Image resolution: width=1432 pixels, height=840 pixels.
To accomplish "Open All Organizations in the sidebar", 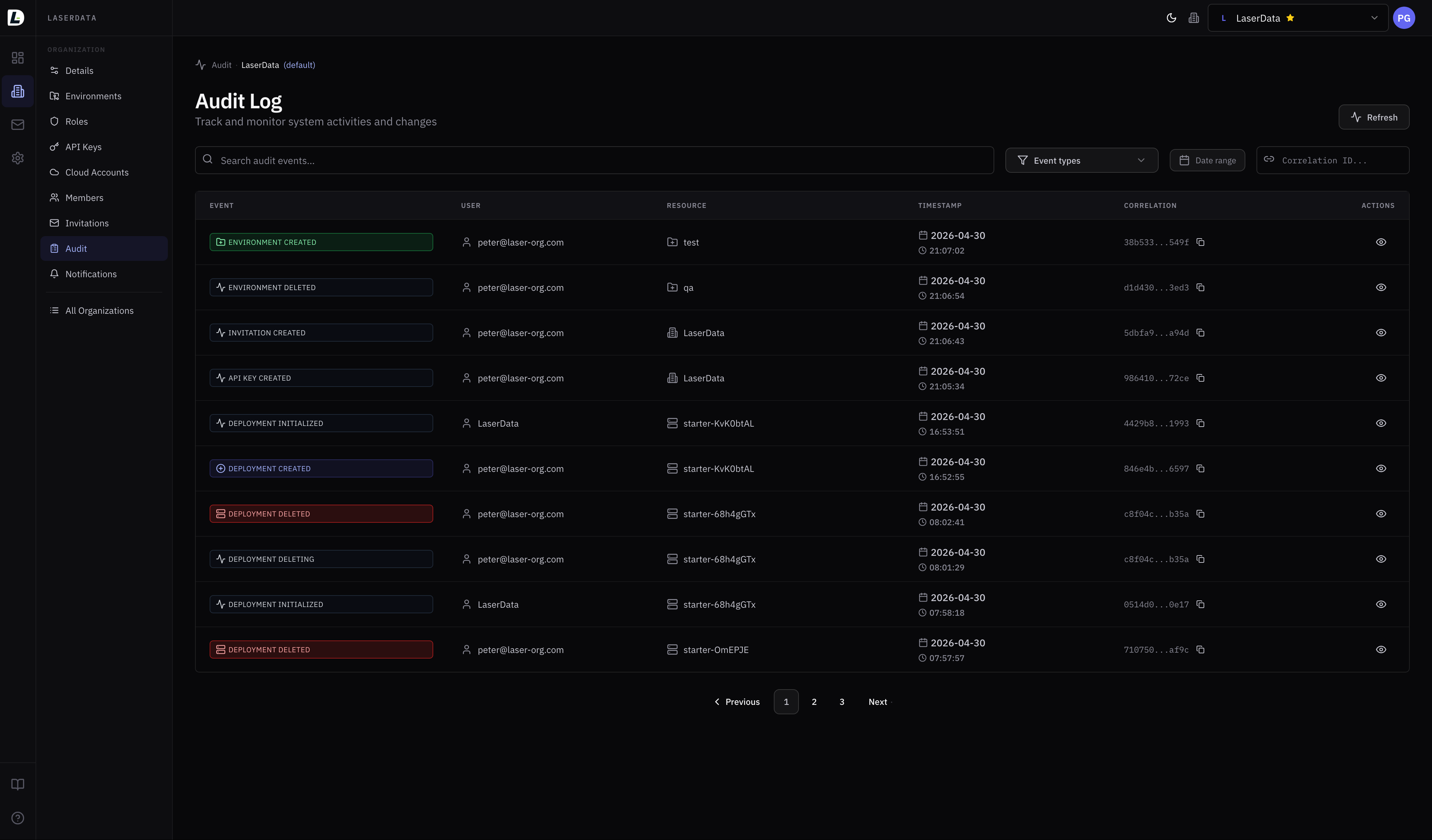I will [x=104, y=310].
